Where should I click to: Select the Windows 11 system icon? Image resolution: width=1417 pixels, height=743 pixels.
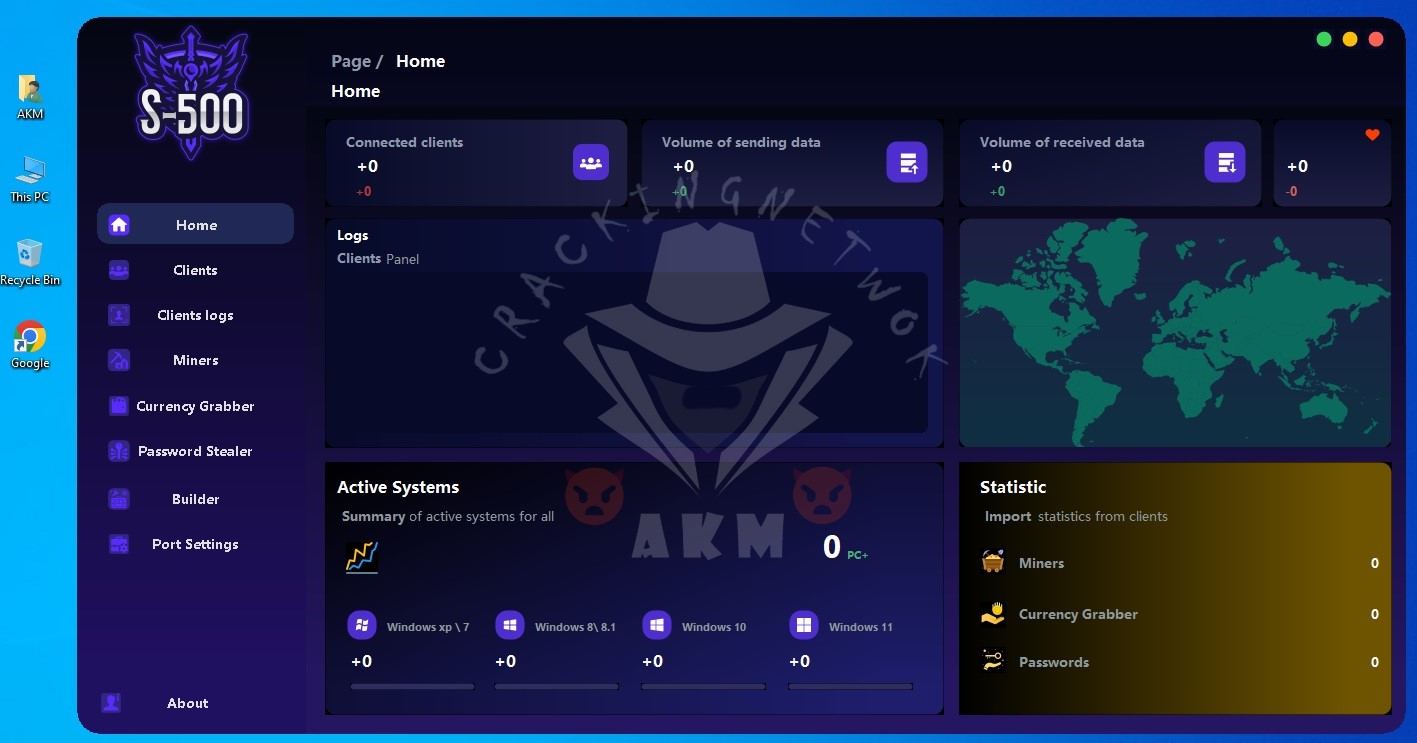803,626
